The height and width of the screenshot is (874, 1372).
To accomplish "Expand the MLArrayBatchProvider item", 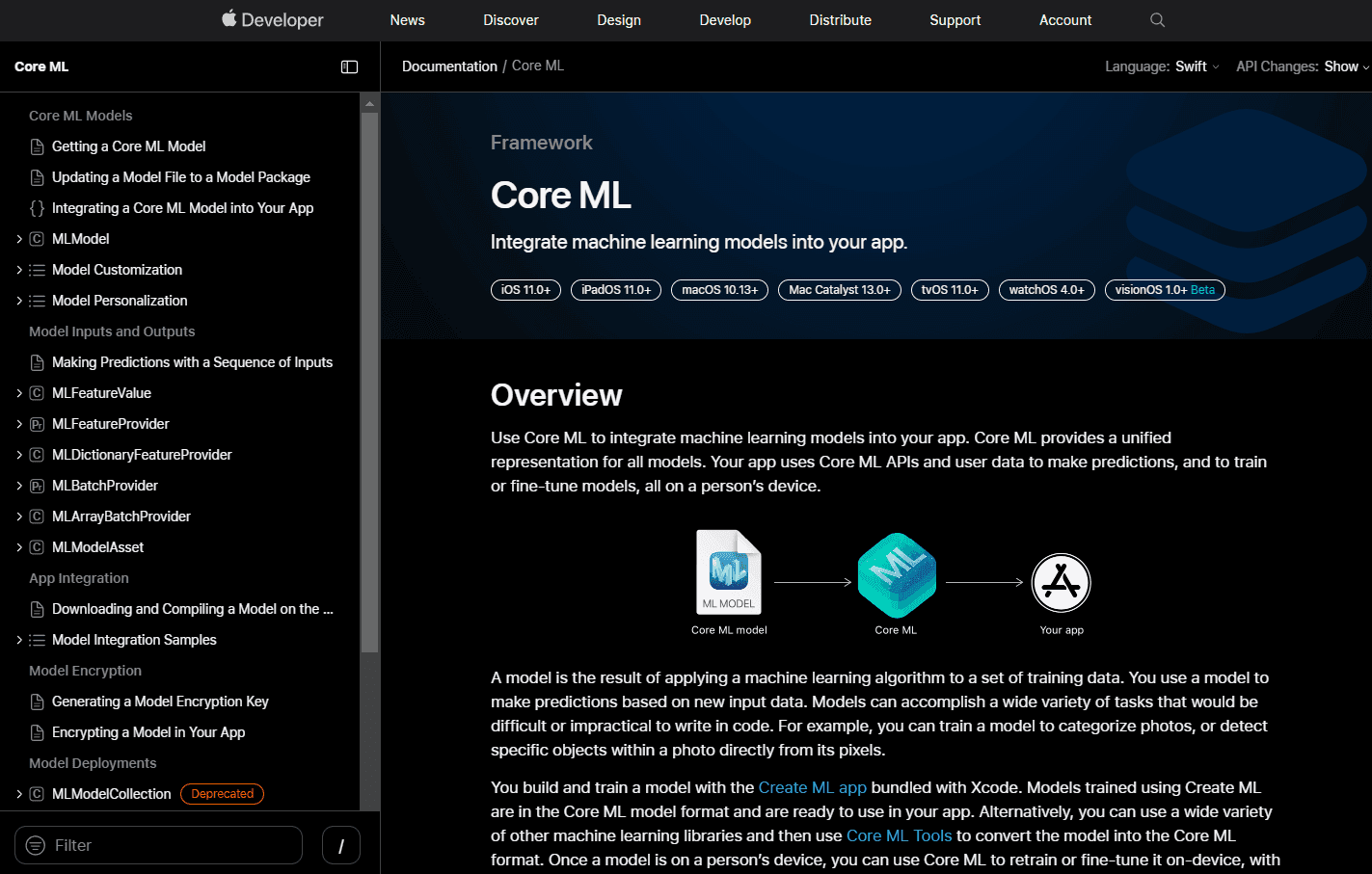I will 19,516.
